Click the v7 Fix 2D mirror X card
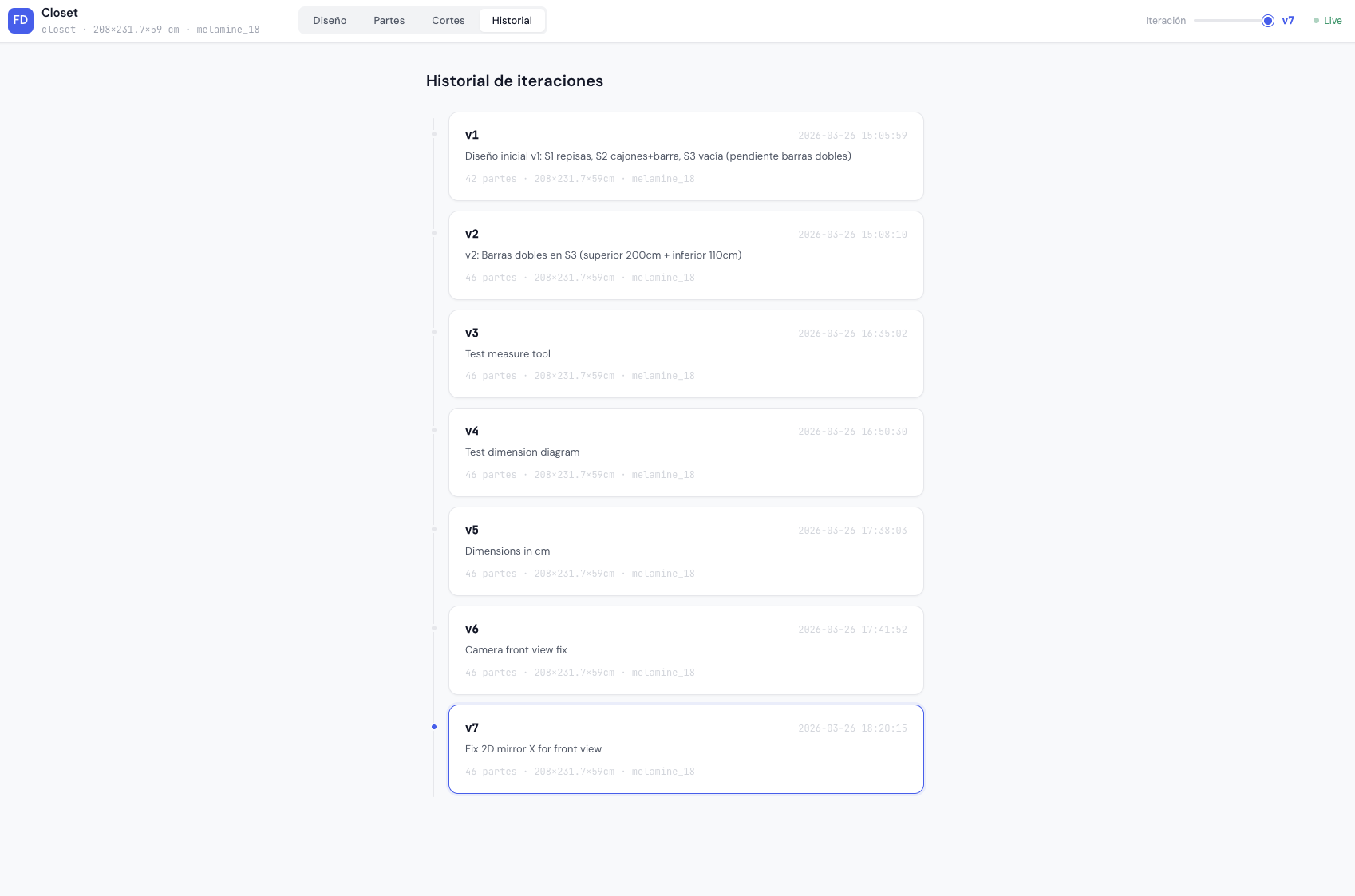The width and height of the screenshot is (1355, 896). click(686, 749)
